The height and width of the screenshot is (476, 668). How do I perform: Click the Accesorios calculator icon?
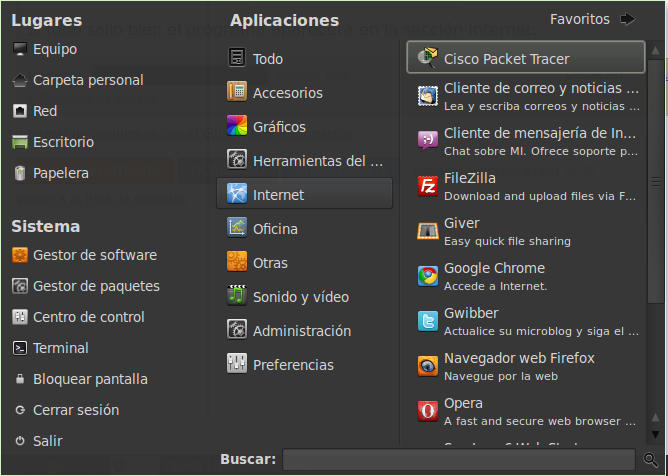click(237, 92)
